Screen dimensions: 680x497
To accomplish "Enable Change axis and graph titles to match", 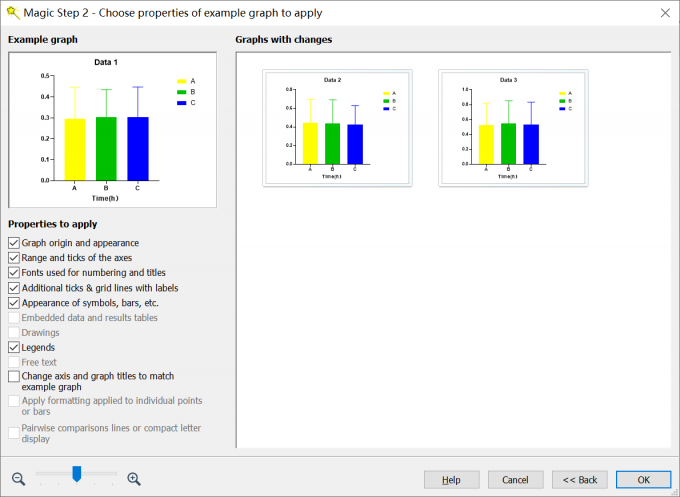I will tap(14, 376).
